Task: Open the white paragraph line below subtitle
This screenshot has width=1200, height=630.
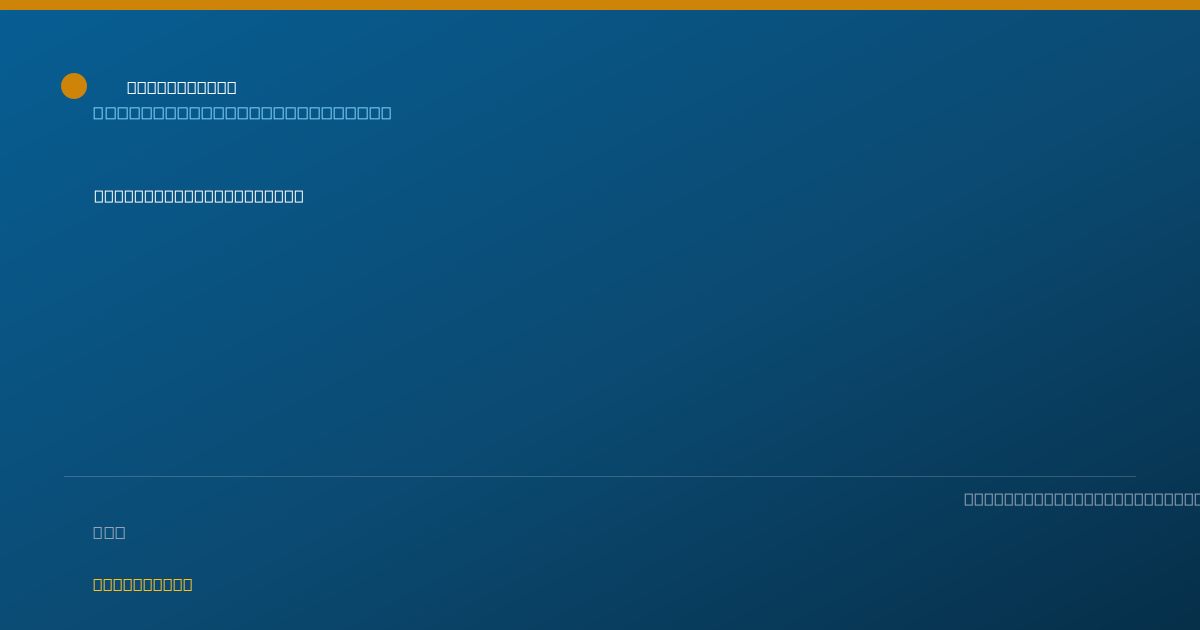Action: (199, 195)
